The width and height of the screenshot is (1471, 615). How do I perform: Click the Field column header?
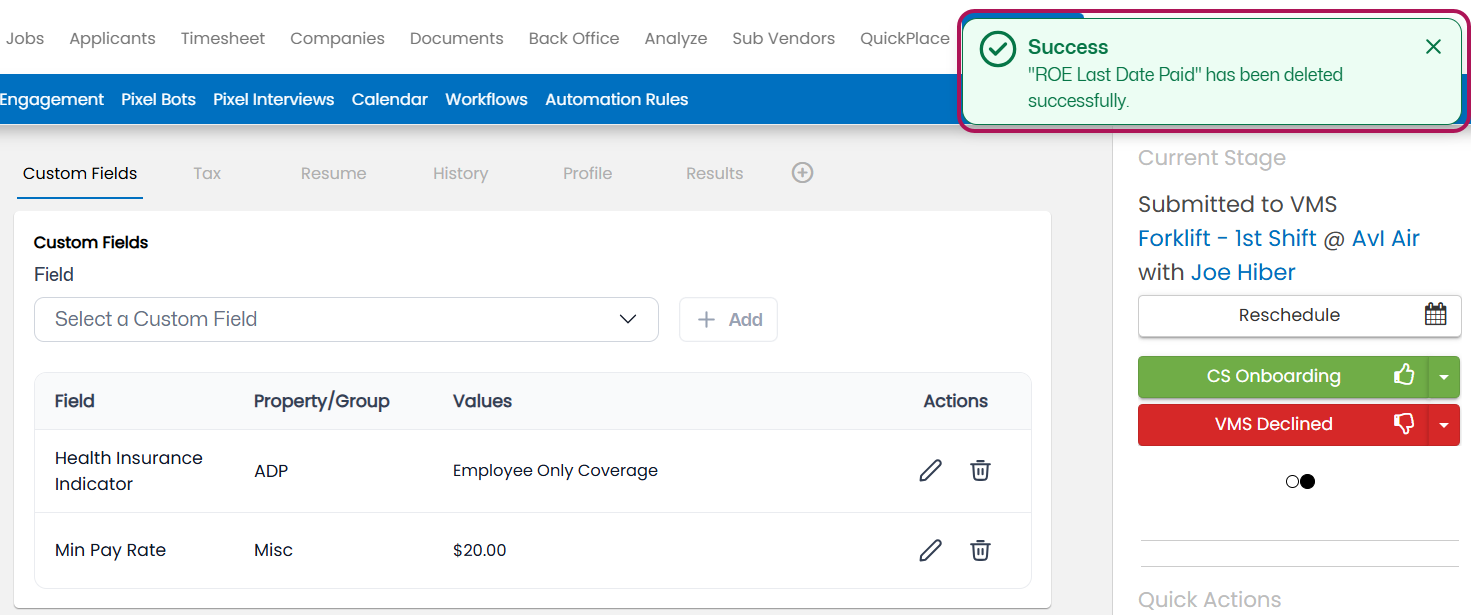(75, 401)
